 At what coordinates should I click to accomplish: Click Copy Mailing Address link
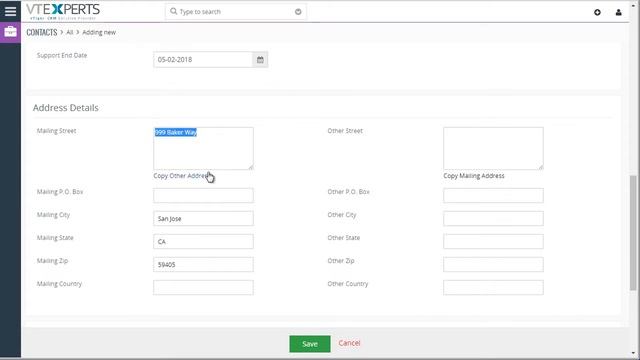pos(474,176)
